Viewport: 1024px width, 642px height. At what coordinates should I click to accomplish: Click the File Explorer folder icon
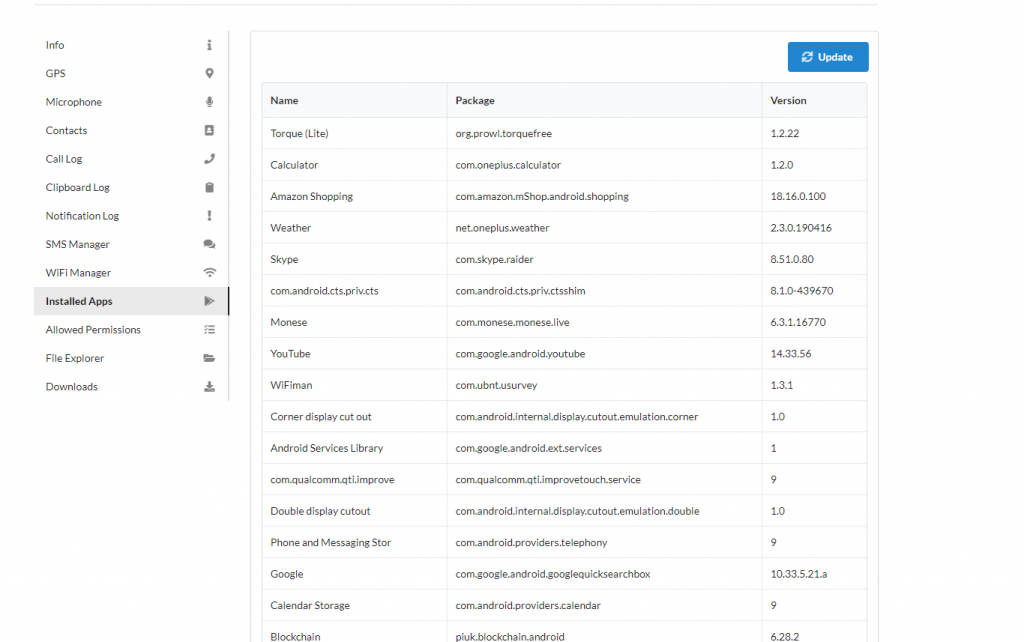tap(209, 358)
